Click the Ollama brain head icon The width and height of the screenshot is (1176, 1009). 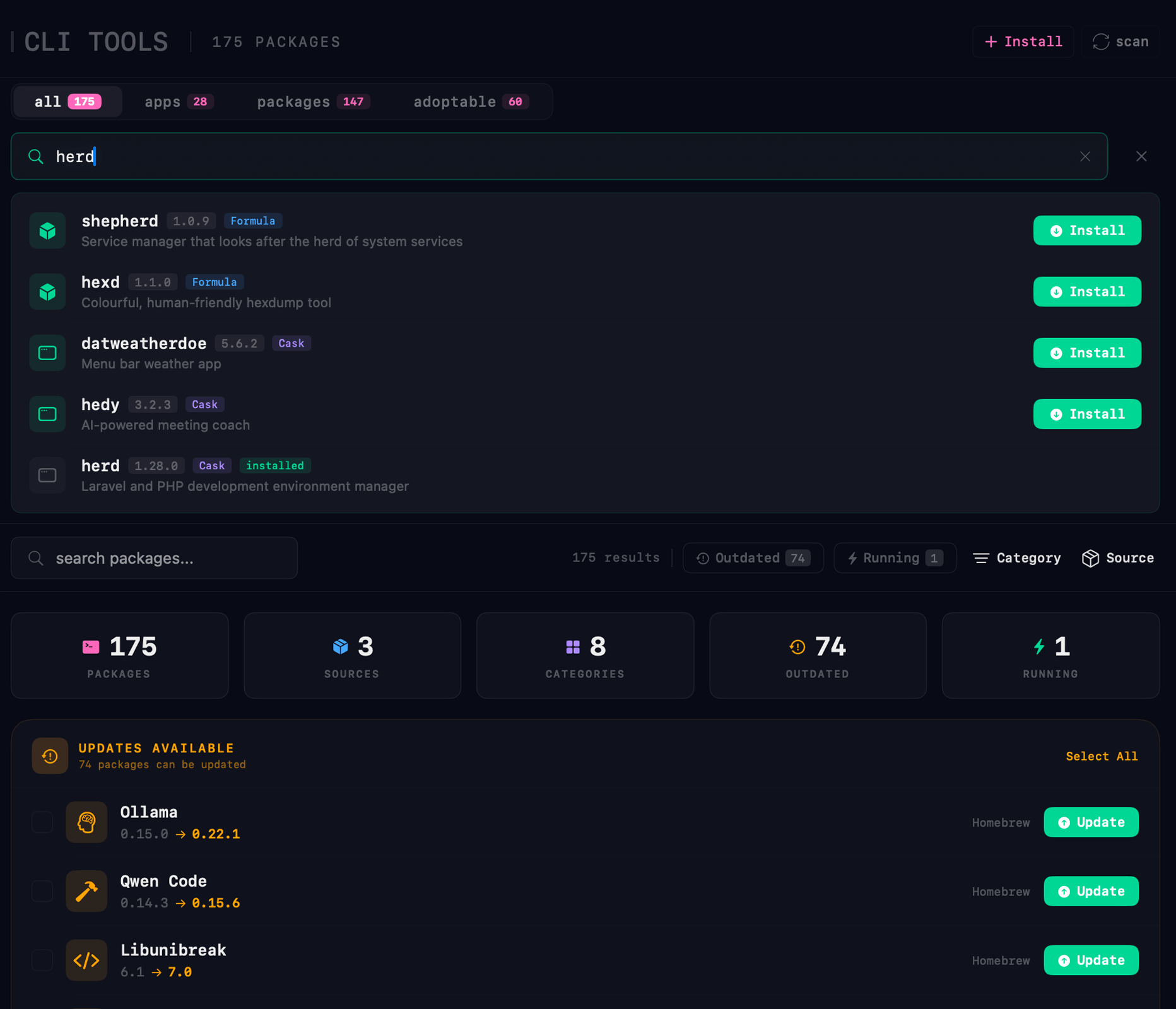(x=86, y=822)
